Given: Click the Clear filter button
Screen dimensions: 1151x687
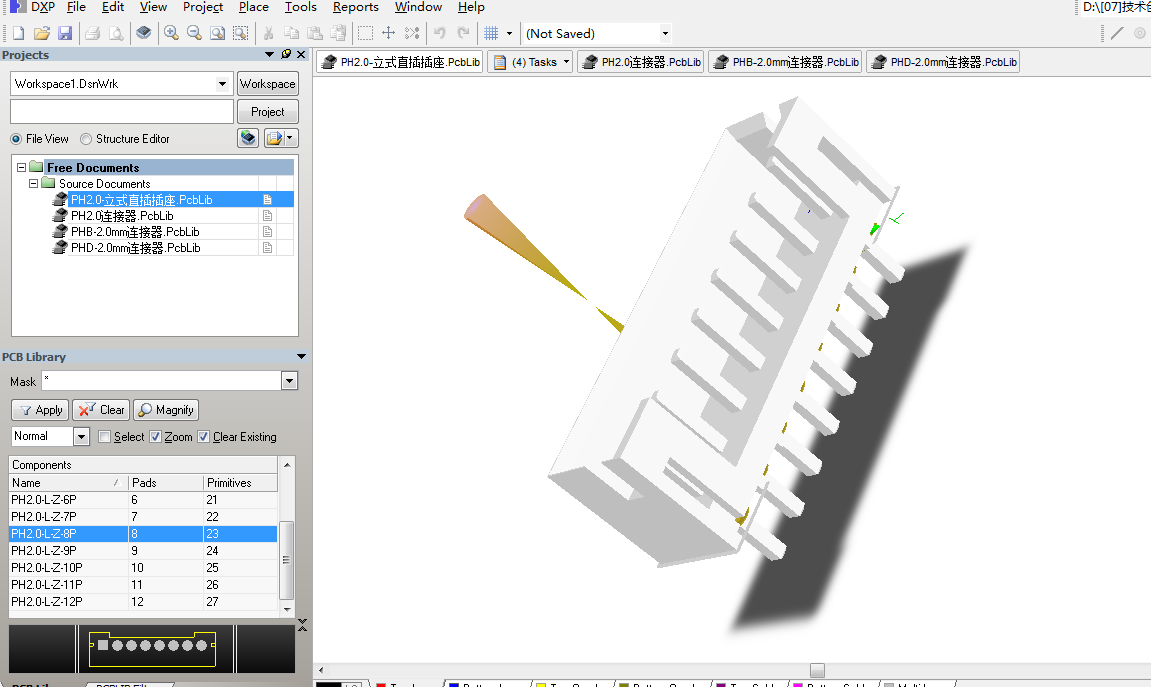Looking at the screenshot, I should pos(101,410).
